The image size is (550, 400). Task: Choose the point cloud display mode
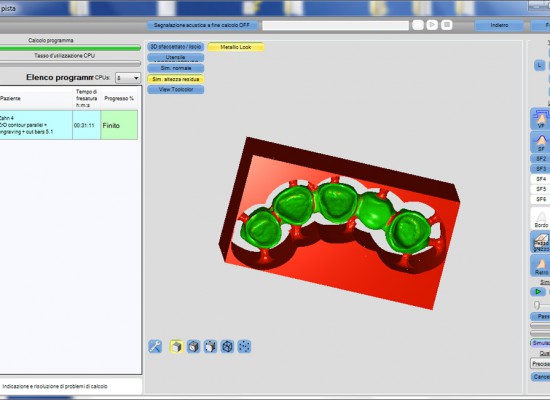[x=244, y=346]
